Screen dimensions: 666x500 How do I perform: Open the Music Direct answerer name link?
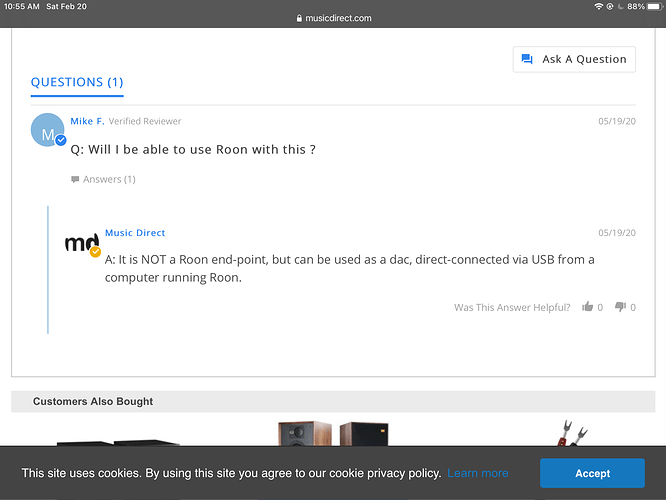point(135,233)
